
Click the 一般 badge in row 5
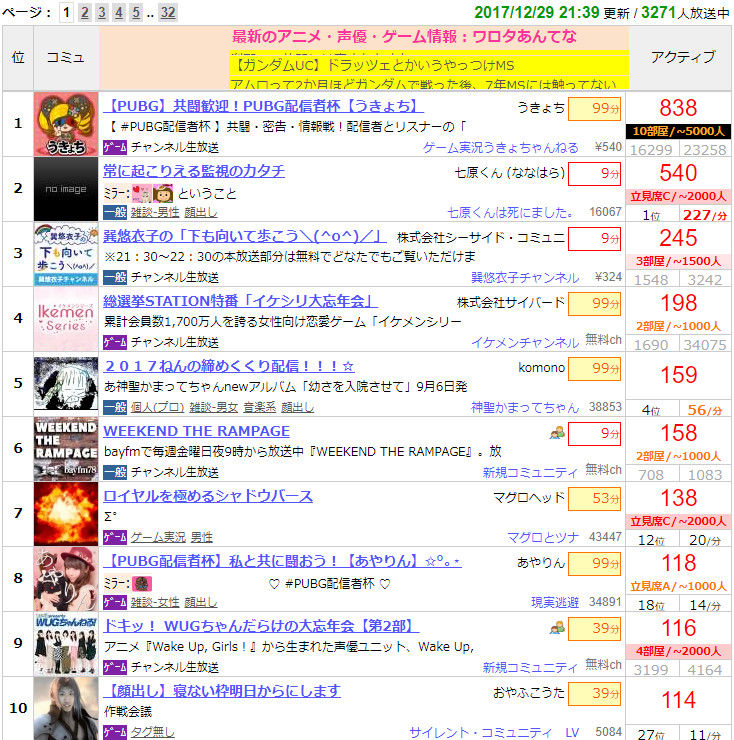(115, 407)
